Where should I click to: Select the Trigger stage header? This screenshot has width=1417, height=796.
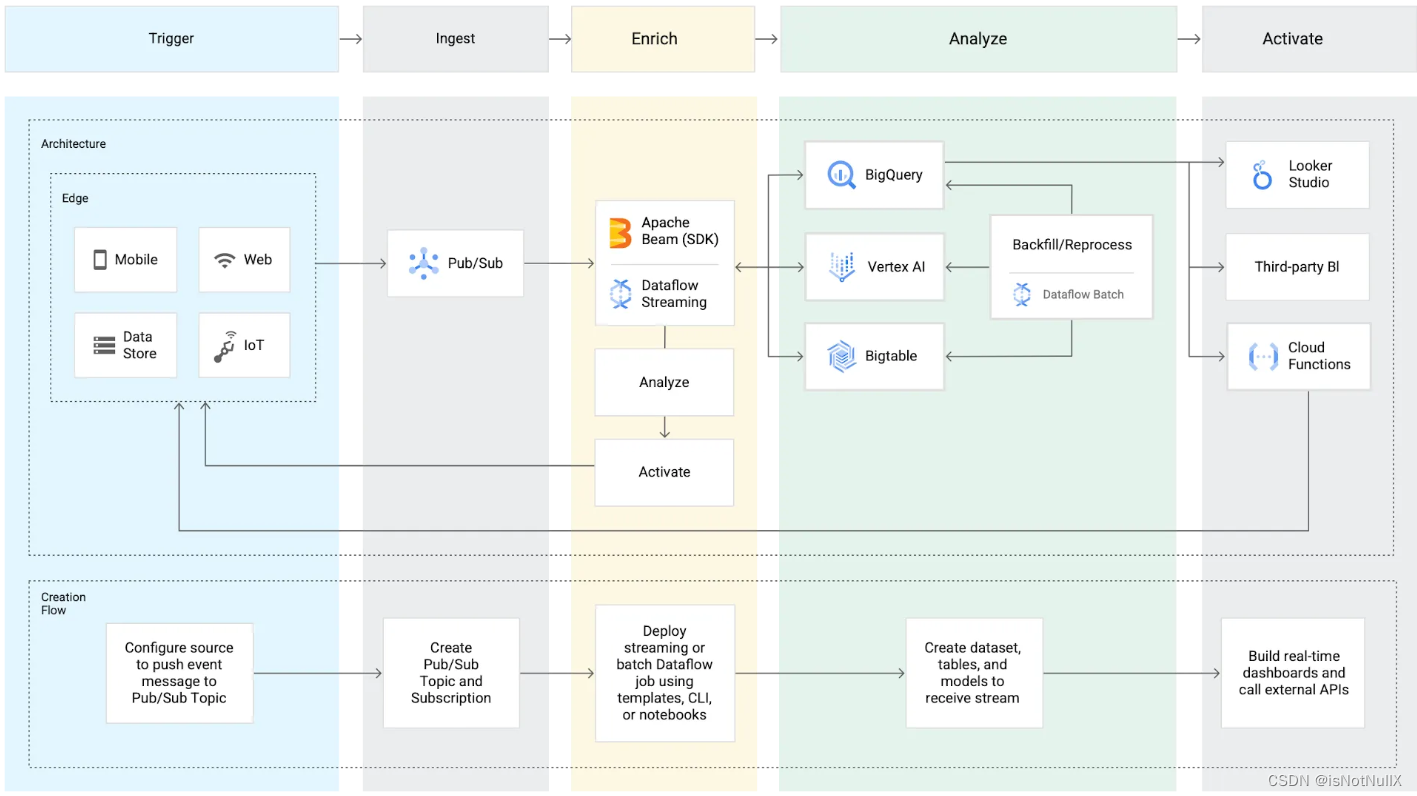(172, 39)
